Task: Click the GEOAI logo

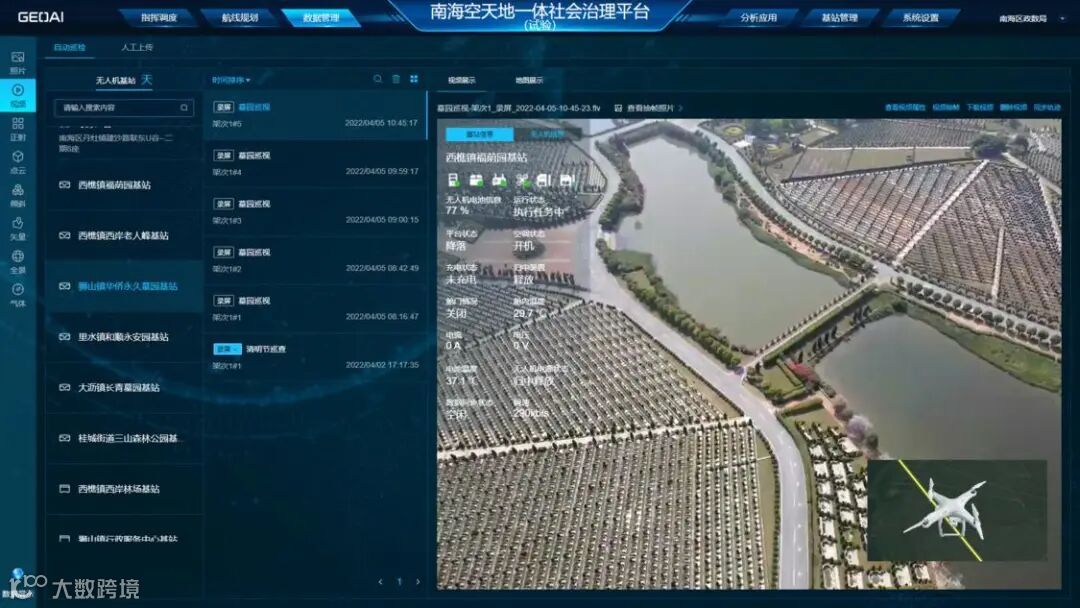Action: 41,17
